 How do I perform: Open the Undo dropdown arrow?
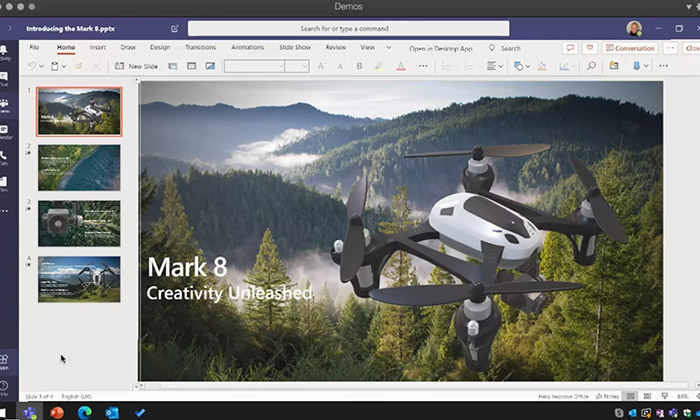41,67
